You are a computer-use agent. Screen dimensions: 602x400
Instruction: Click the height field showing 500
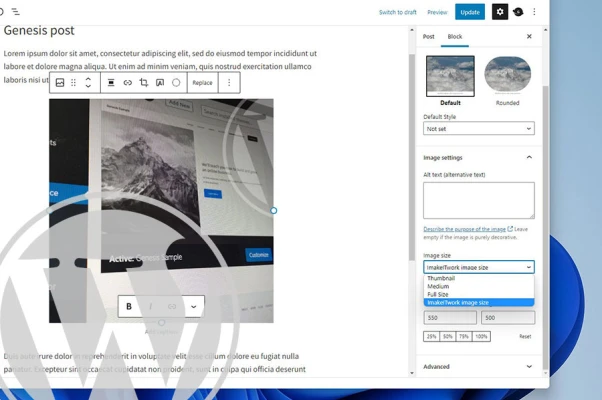tap(508, 318)
